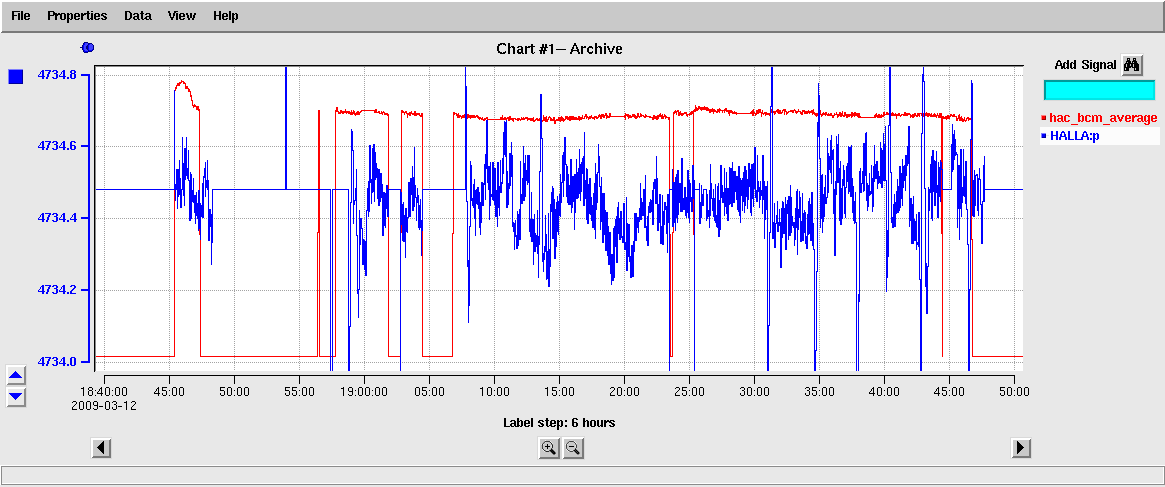Viewport: 1165px width, 487px height.
Task: Click the blue Y-axis color square
Action: [16, 77]
